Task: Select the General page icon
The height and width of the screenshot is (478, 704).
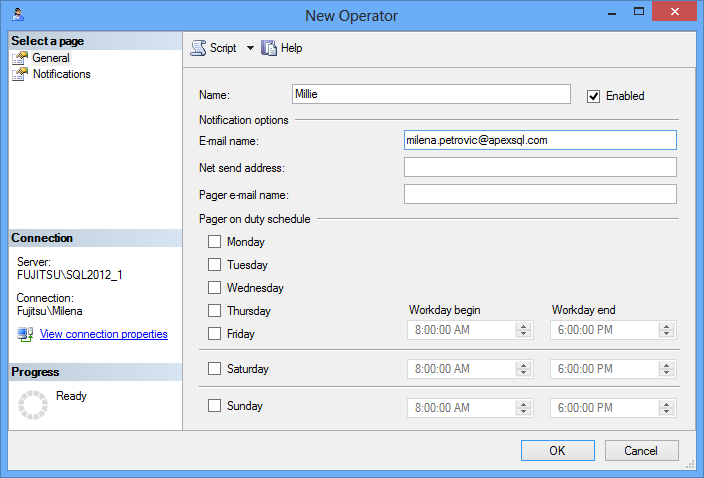Action: point(21,58)
